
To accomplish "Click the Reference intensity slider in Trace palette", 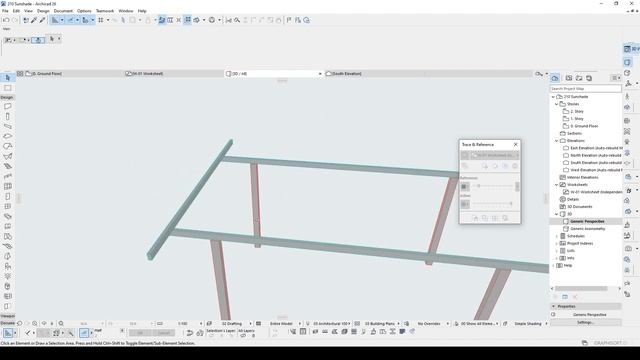I will point(493,186).
